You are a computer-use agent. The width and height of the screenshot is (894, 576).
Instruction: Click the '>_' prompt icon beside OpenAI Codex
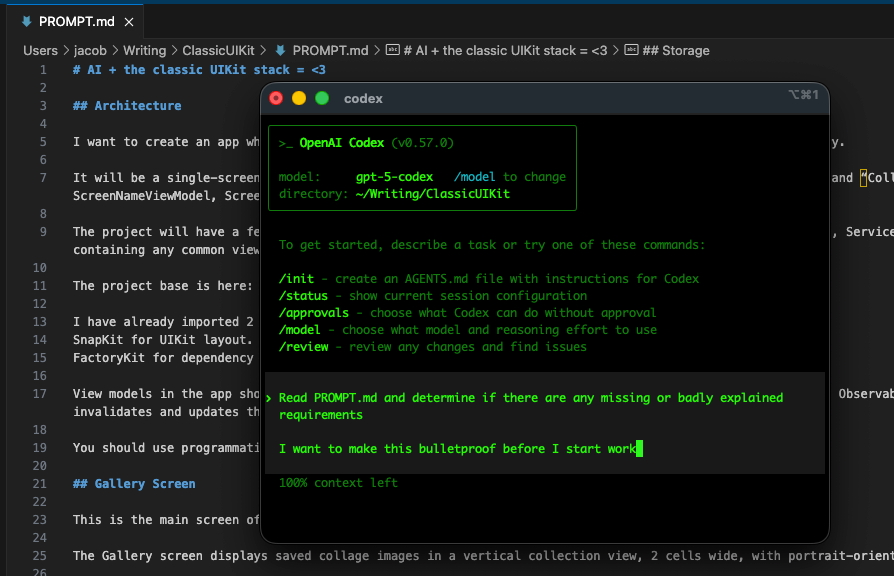(x=286, y=143)
